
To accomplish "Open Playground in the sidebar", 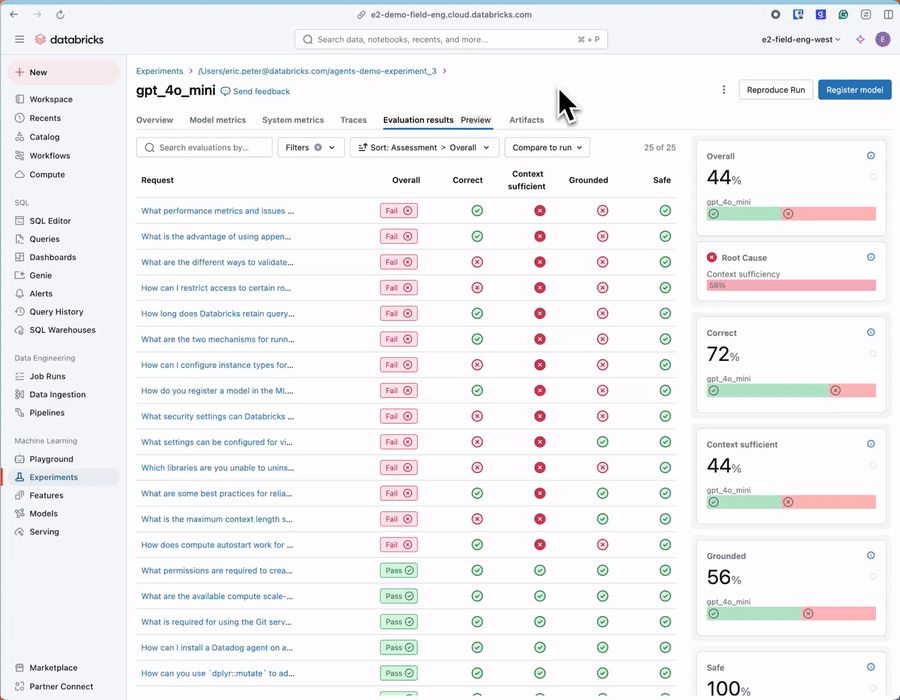I will click(51, 459).
